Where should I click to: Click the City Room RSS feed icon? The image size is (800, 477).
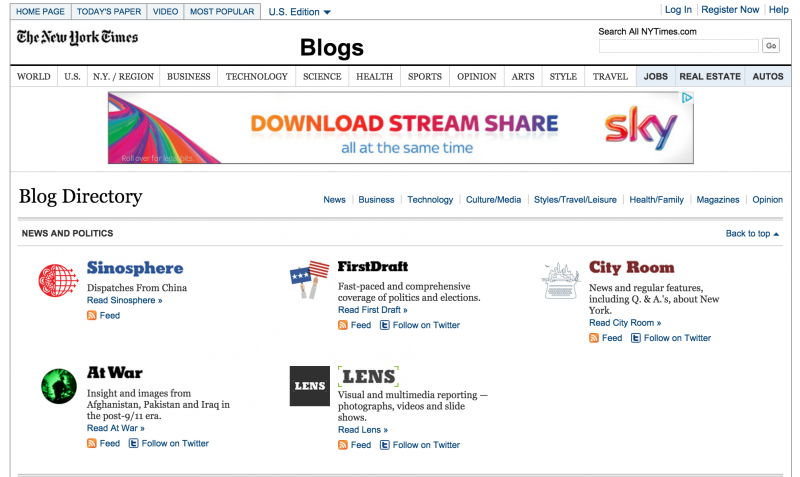(594, 338)
